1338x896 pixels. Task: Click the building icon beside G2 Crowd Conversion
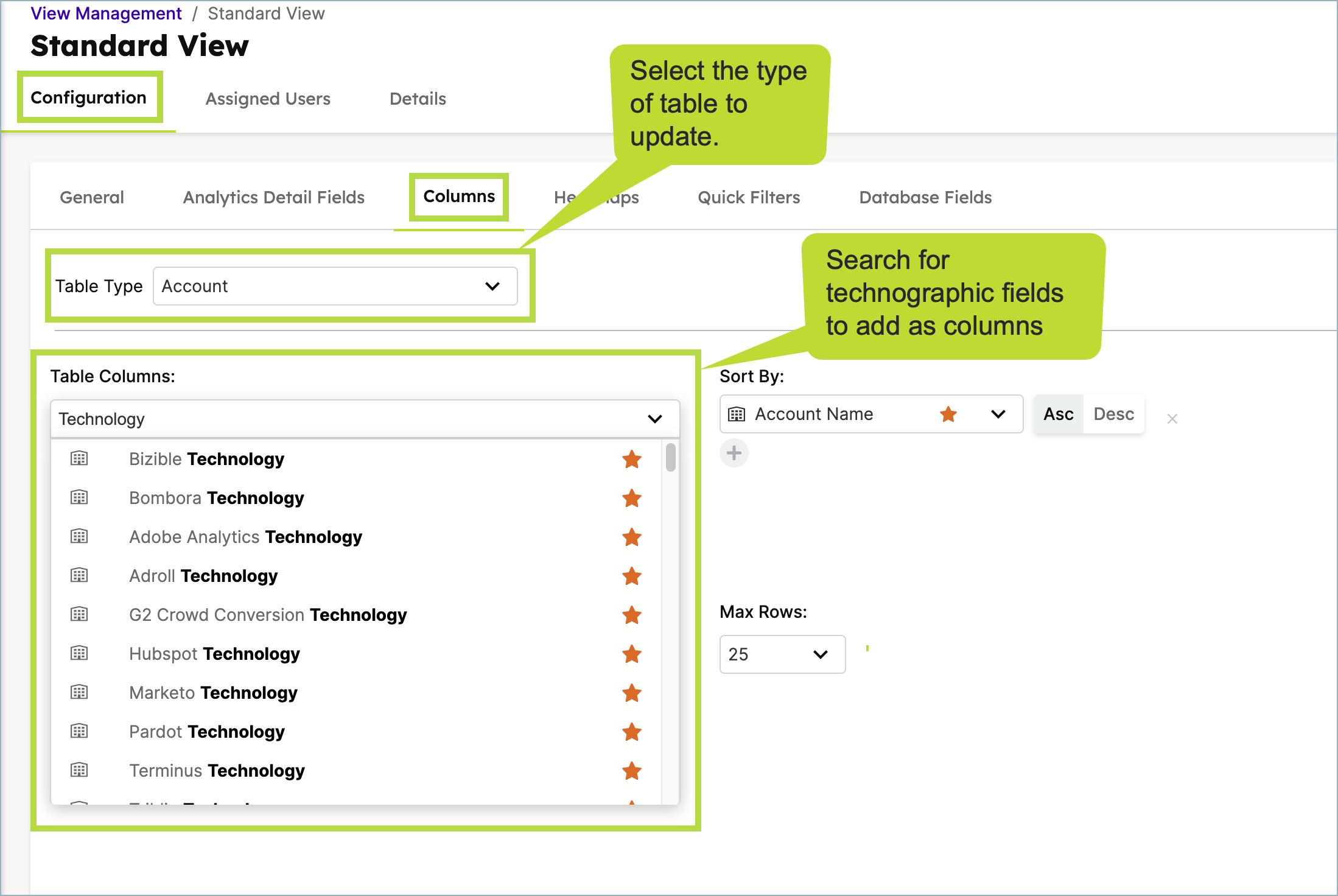(79, 614)
